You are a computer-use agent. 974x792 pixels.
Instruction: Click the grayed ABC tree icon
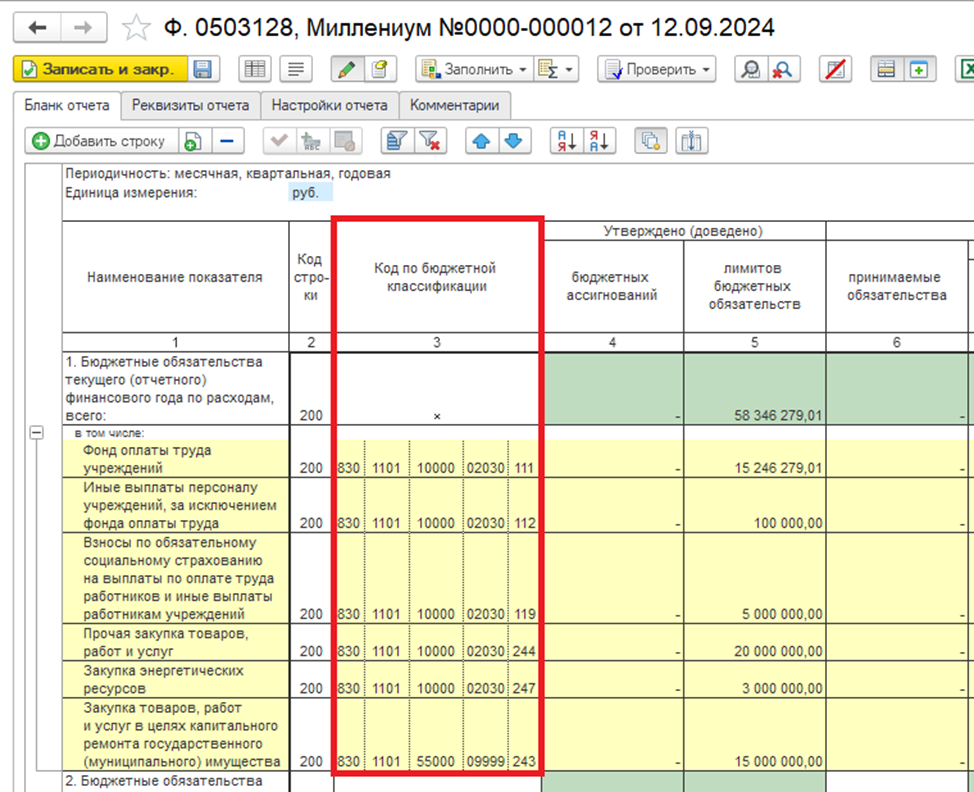tap(311, 141)
